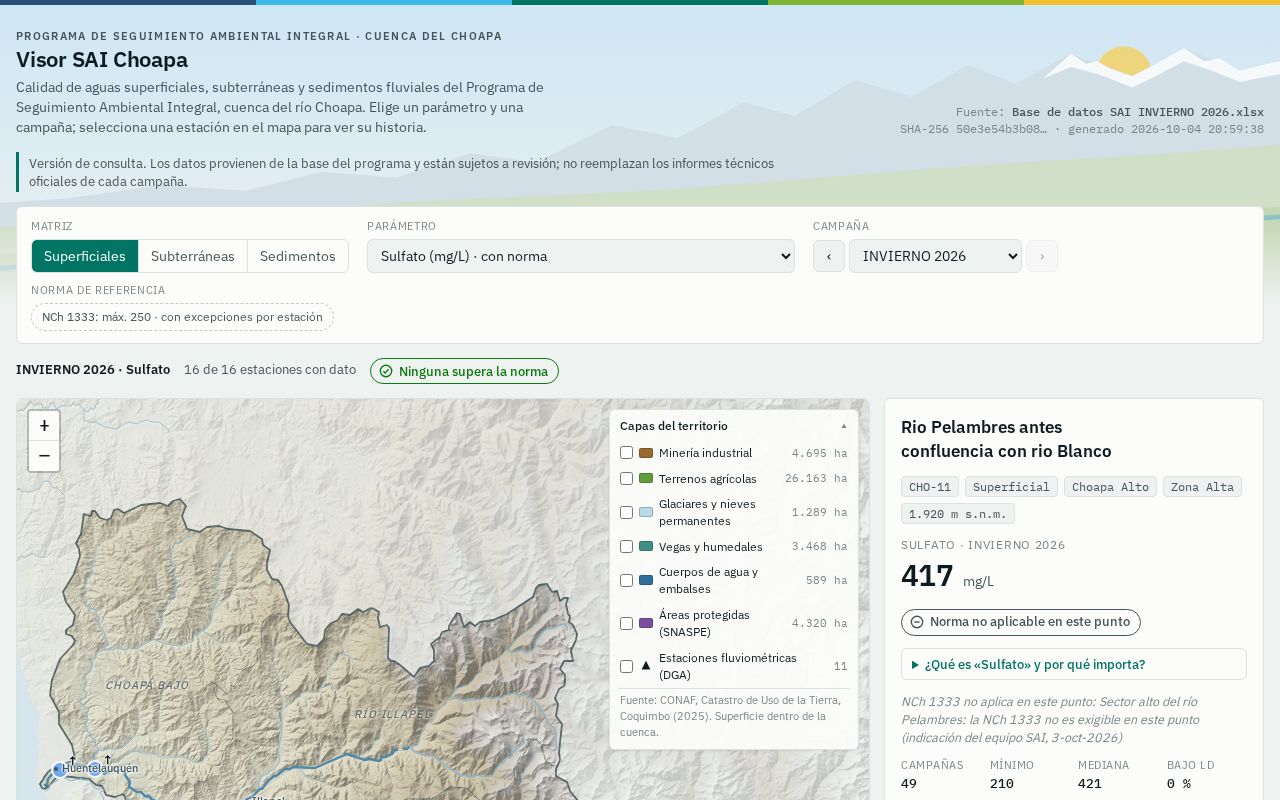Zoom out of the map with minus
This screenshot has height=800, width=1280.
click(44, 456)
